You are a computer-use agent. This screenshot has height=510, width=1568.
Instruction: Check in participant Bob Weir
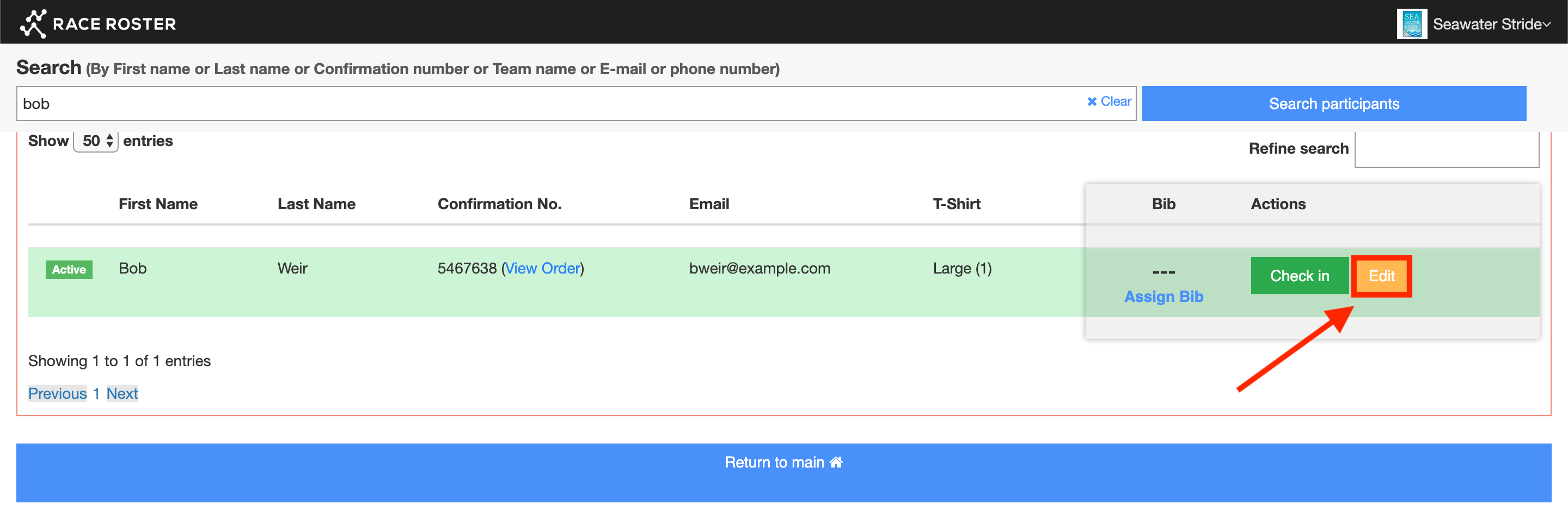[x=1299, y=276]
